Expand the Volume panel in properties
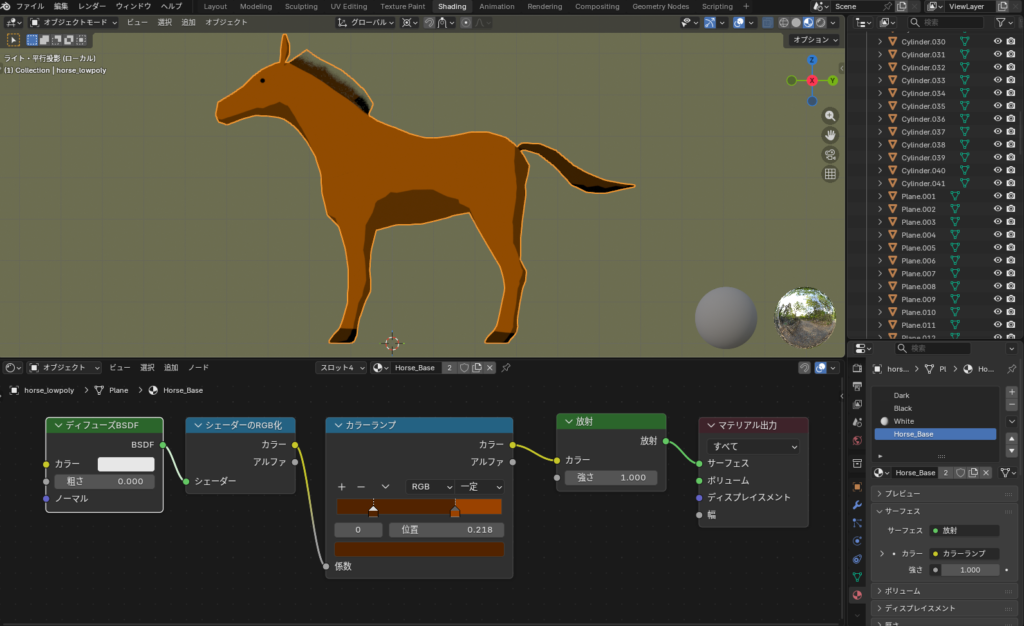The width and height of the screenshot is (1024, 626). tap(903, 591)
